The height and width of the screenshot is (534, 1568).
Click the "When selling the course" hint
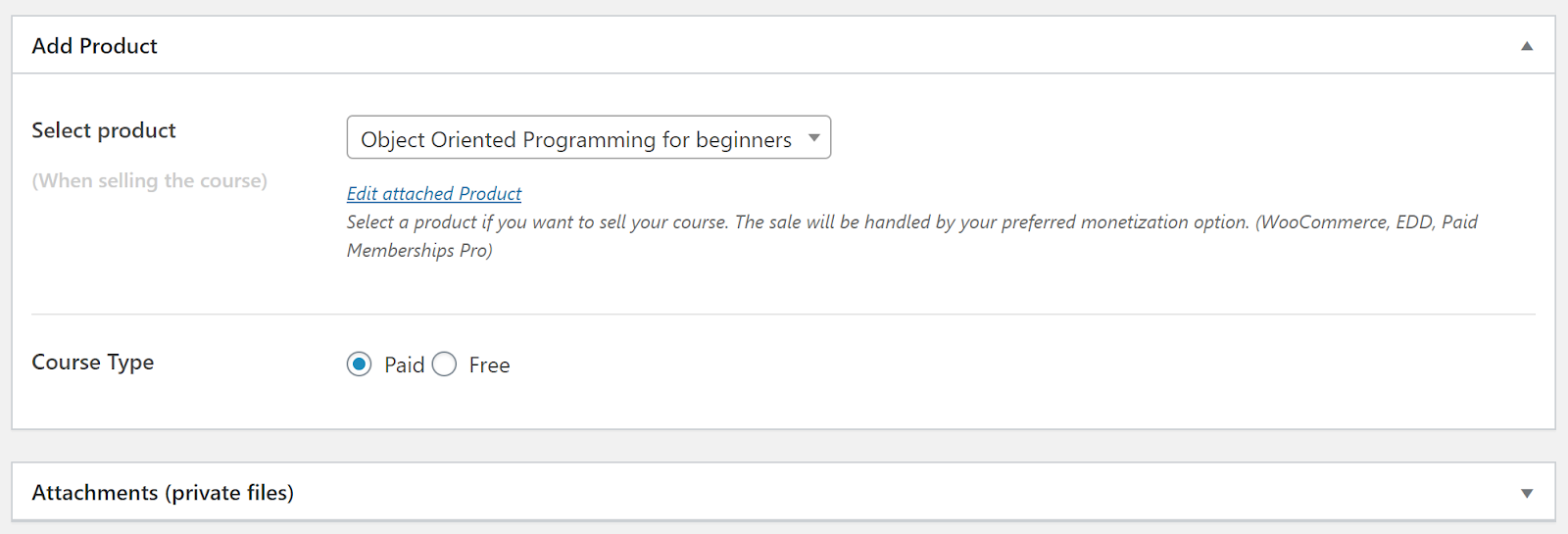pos(149,181)
